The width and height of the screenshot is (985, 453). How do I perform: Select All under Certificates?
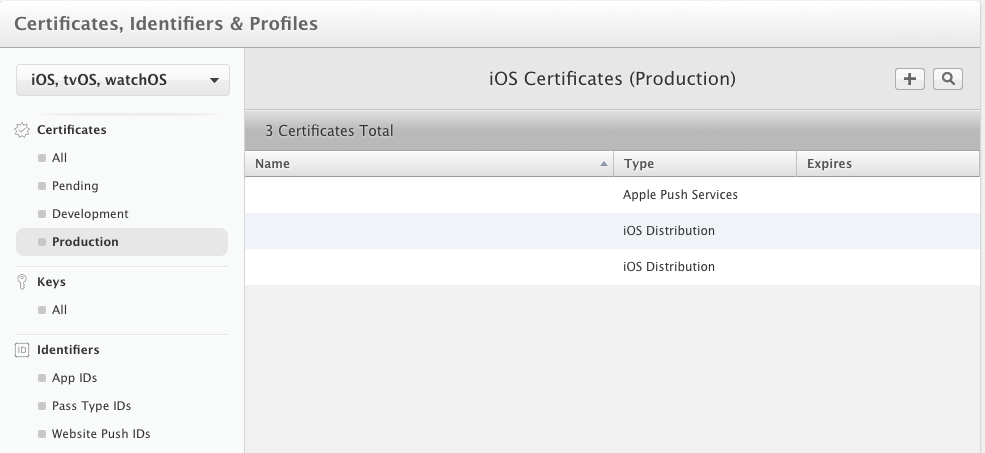pos(59,158)
